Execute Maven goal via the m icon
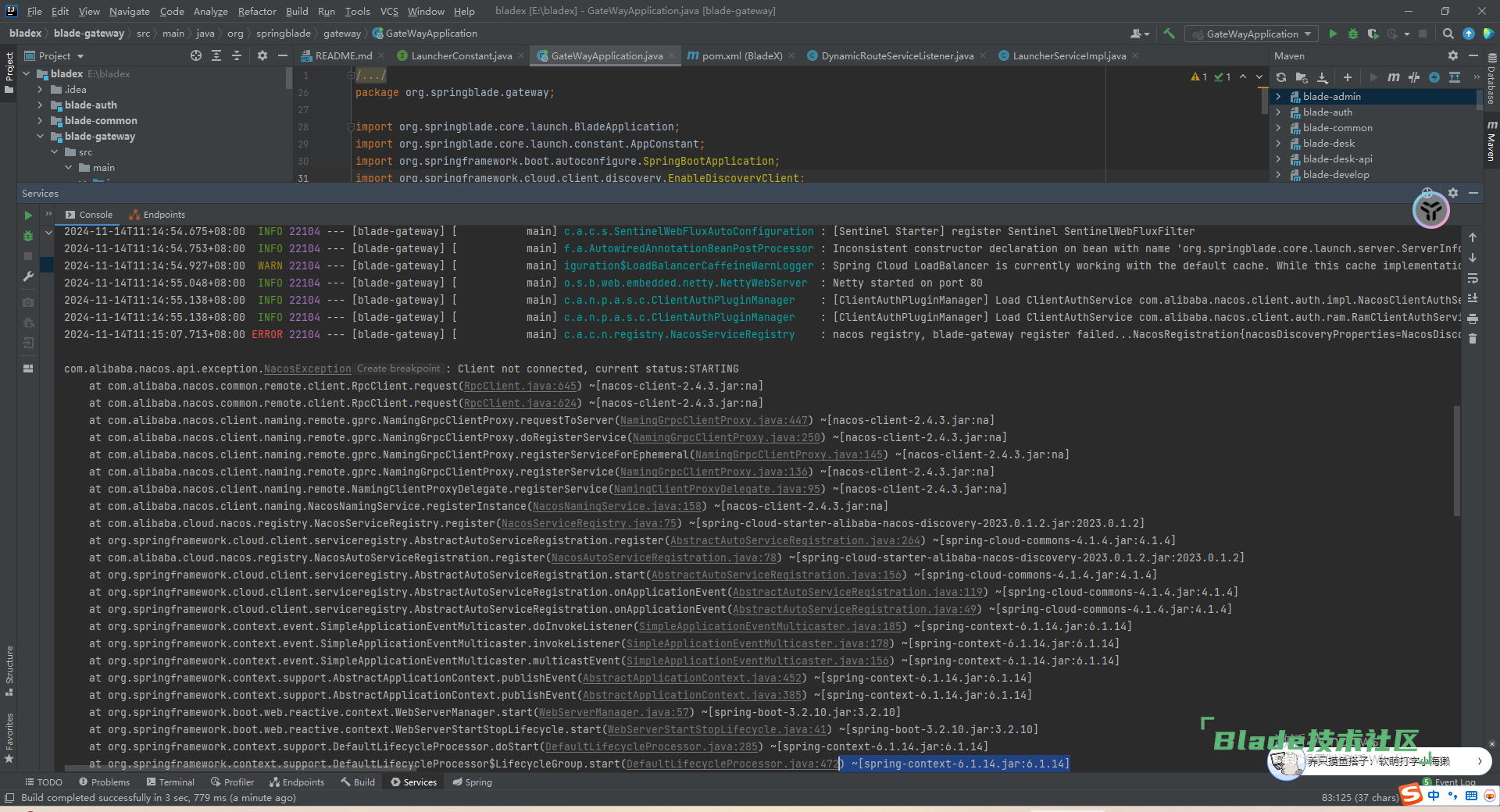This screenshot has width=1500, height=812. pyautogui.click(x=1393, y=77)
